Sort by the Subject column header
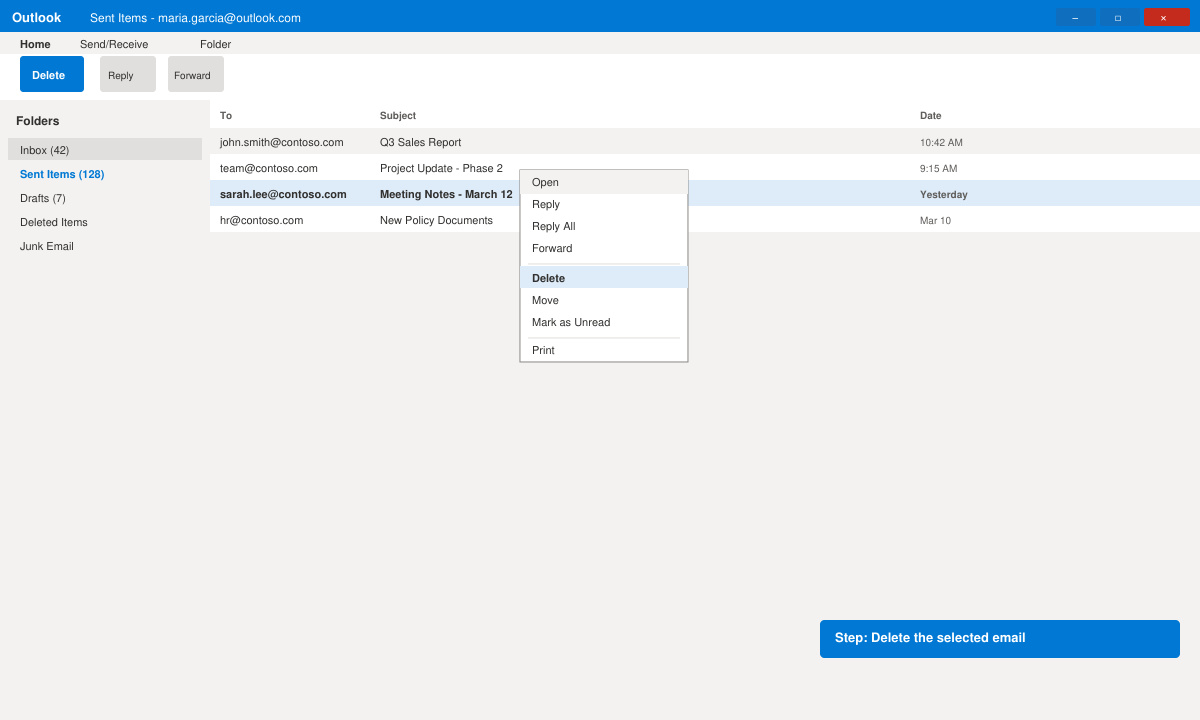Image resolution: width=1200 pixels, height=720 pixels. pos(398,115)
